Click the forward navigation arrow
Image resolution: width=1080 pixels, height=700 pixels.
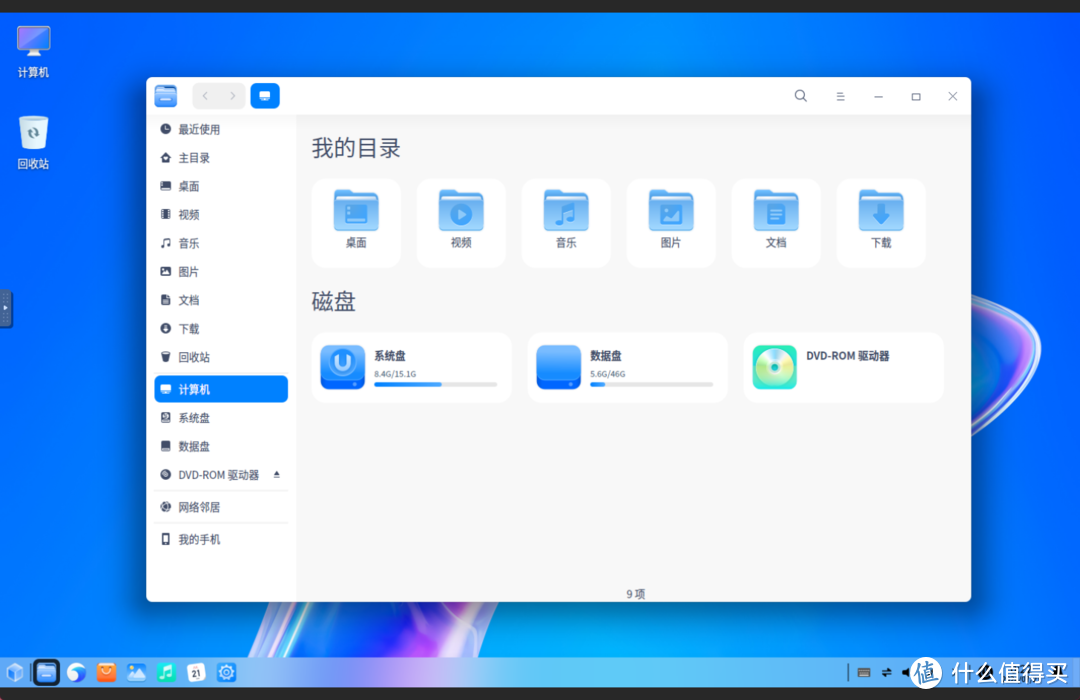pos(231,95)
